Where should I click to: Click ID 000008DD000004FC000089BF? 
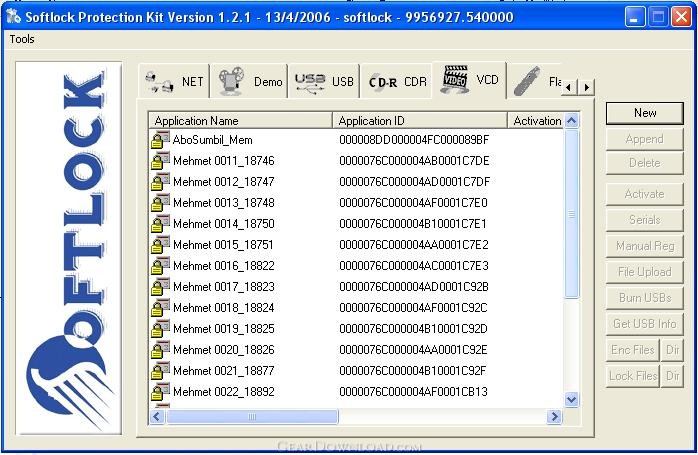click(x=414, y=140)
